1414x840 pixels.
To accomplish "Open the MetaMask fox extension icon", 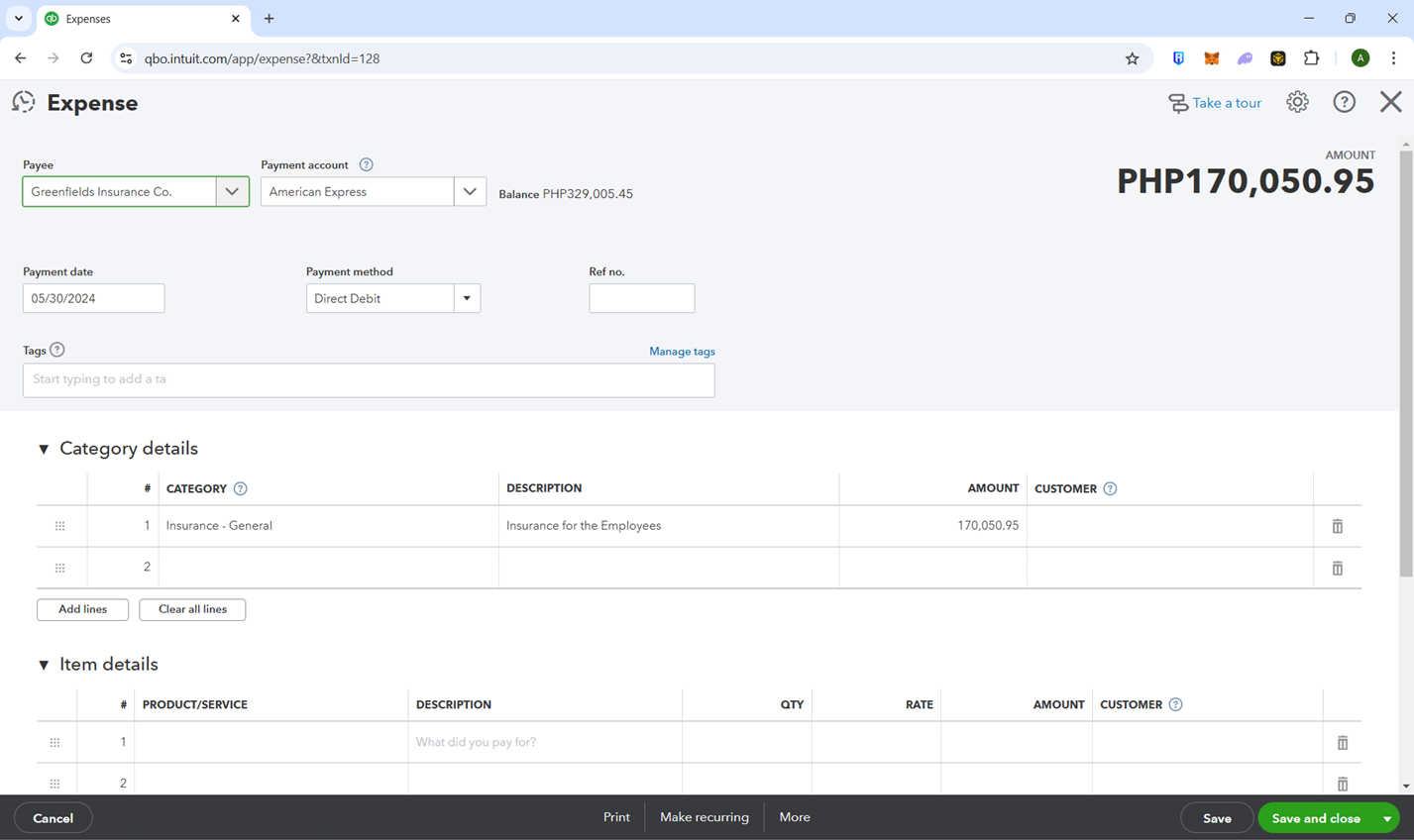I will pyautogui.click(x=1212, y=58).
